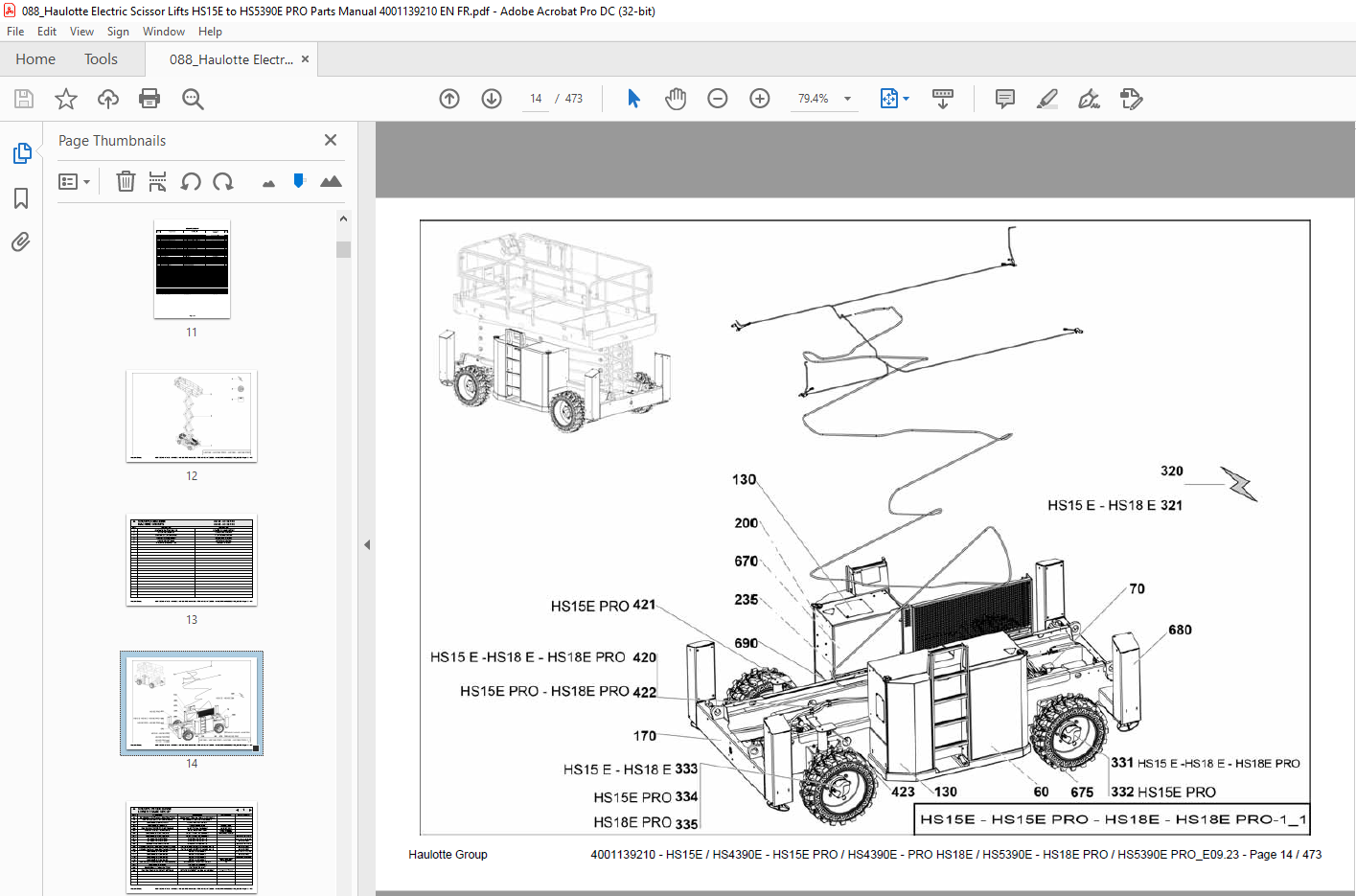Click the page number input field

536,99
